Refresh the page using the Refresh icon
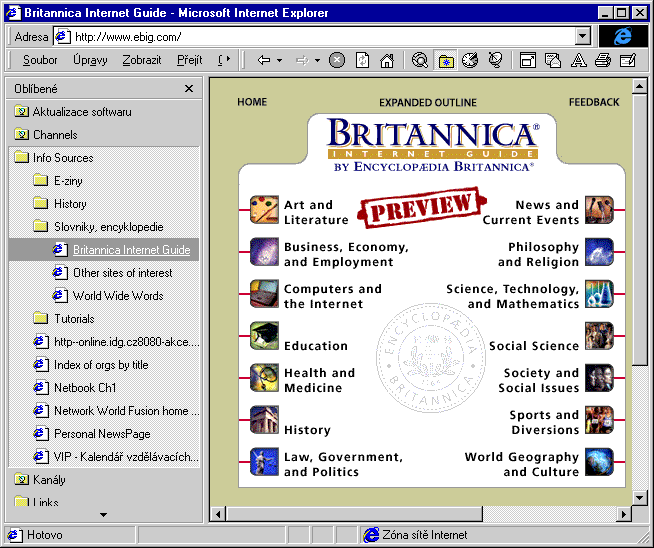Image resolution: width=654 pixels, height=548 pixels. click(362, 60)
